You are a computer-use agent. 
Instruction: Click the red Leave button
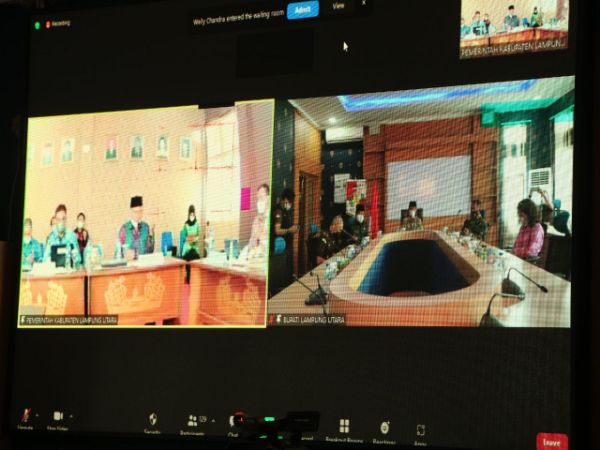pyautogui.click(x=552, y=442)
